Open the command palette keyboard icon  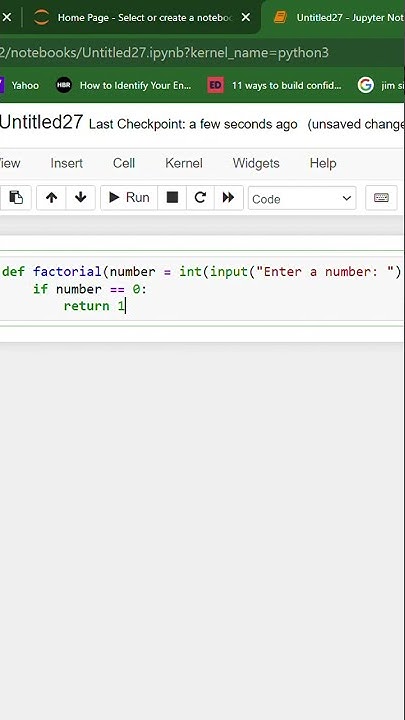pyautogui.click(x=381, y=198)
